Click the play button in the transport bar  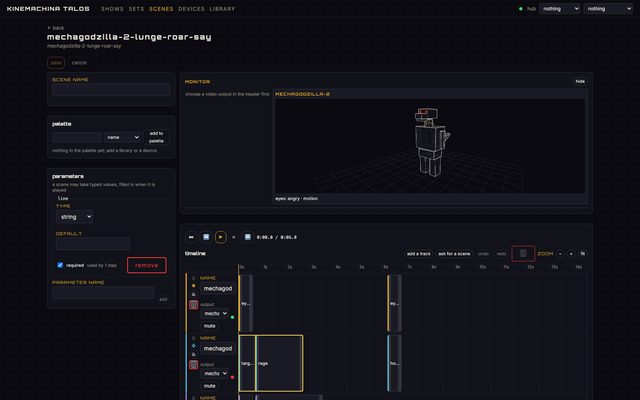(220, 237)
